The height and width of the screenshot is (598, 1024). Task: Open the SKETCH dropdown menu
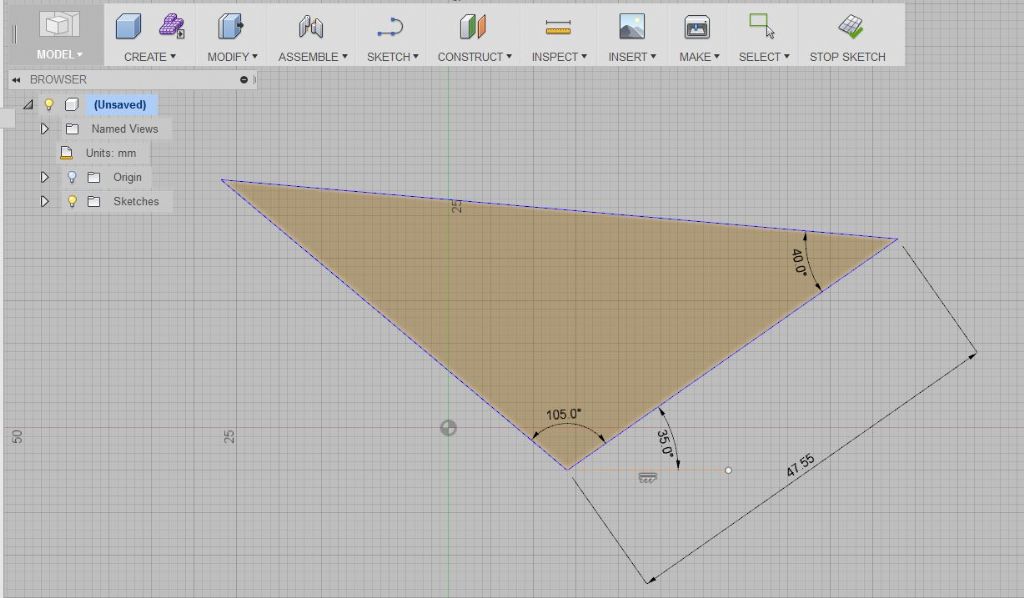pyautogui.click(x=392, y=57)
